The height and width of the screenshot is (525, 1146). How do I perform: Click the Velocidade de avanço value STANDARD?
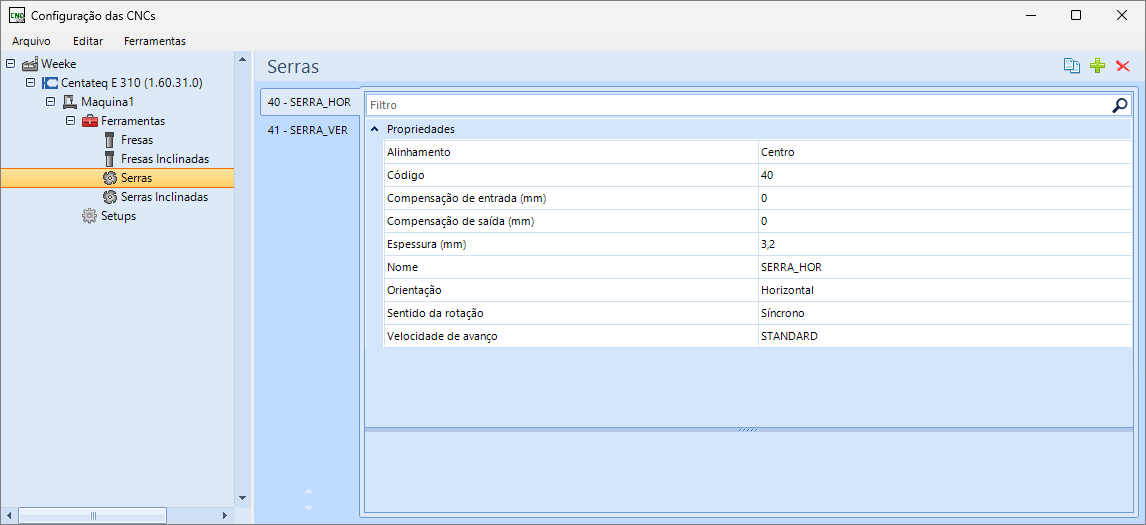(x=789, y=336)
